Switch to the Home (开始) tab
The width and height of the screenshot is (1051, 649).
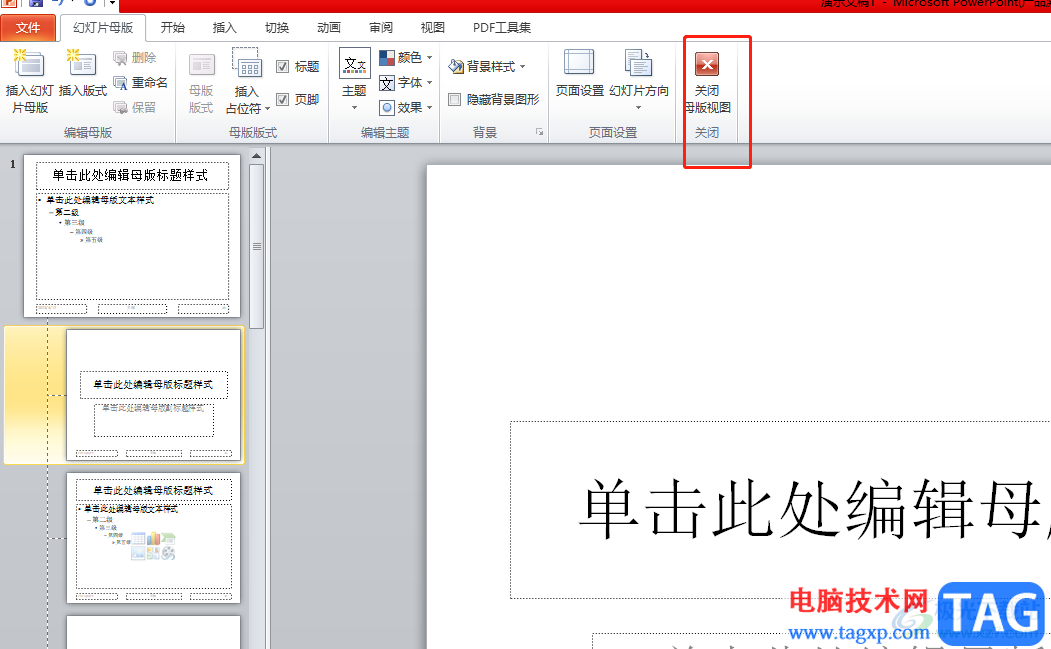173,27
